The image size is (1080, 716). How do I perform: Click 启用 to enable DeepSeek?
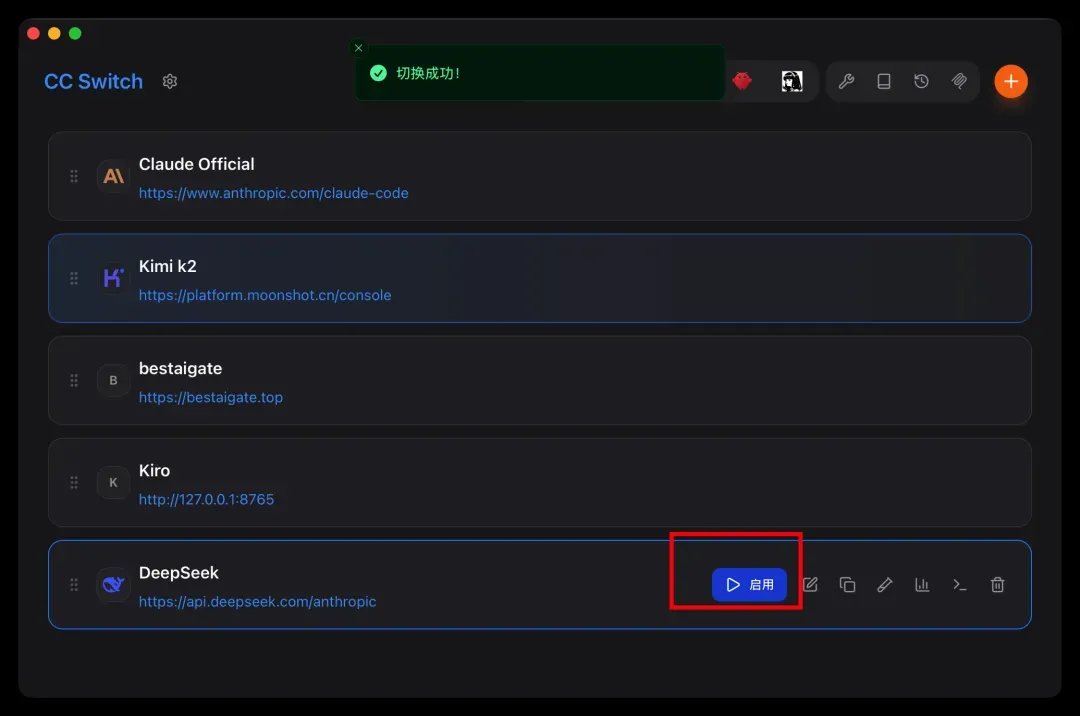(x=749, y=585)
